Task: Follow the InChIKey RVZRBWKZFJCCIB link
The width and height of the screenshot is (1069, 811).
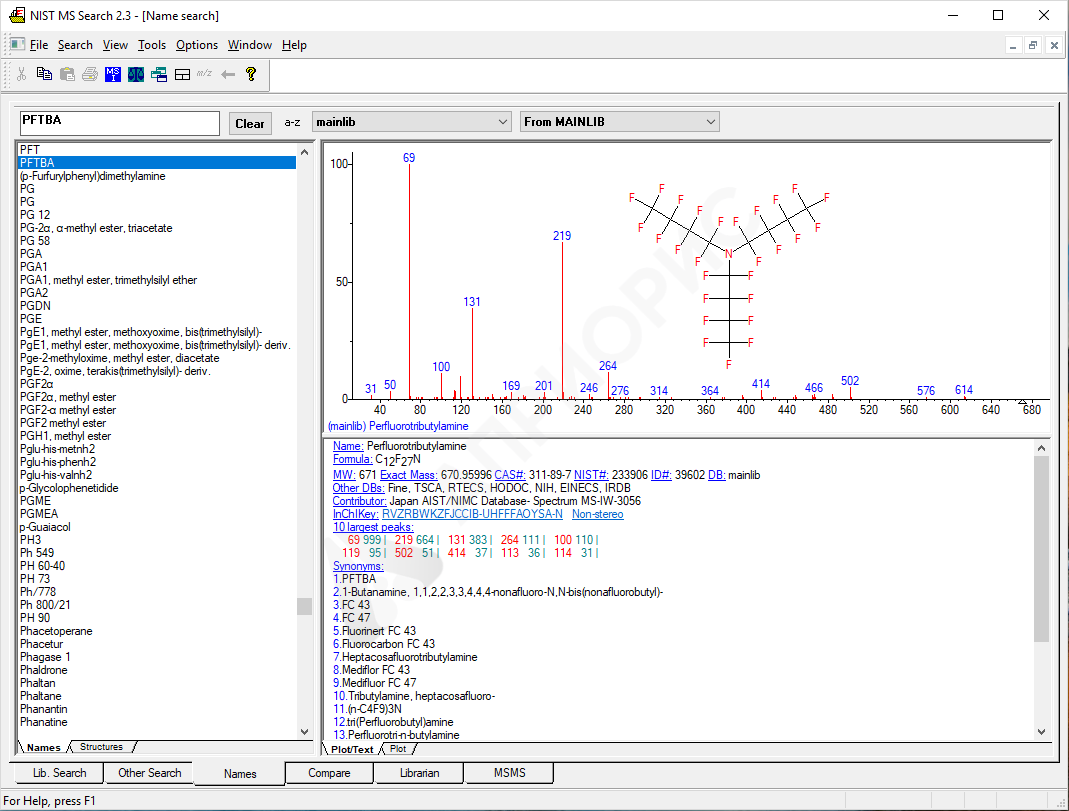Action: point(472,514)
